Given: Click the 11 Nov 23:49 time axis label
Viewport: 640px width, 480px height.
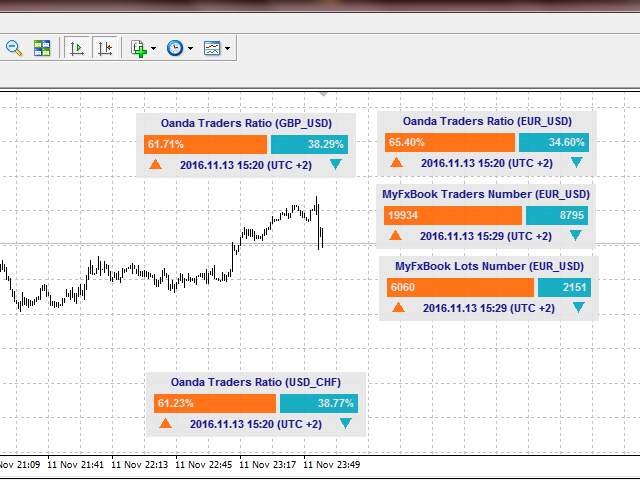Looking at the screenshot, I should tap(332, 465).
